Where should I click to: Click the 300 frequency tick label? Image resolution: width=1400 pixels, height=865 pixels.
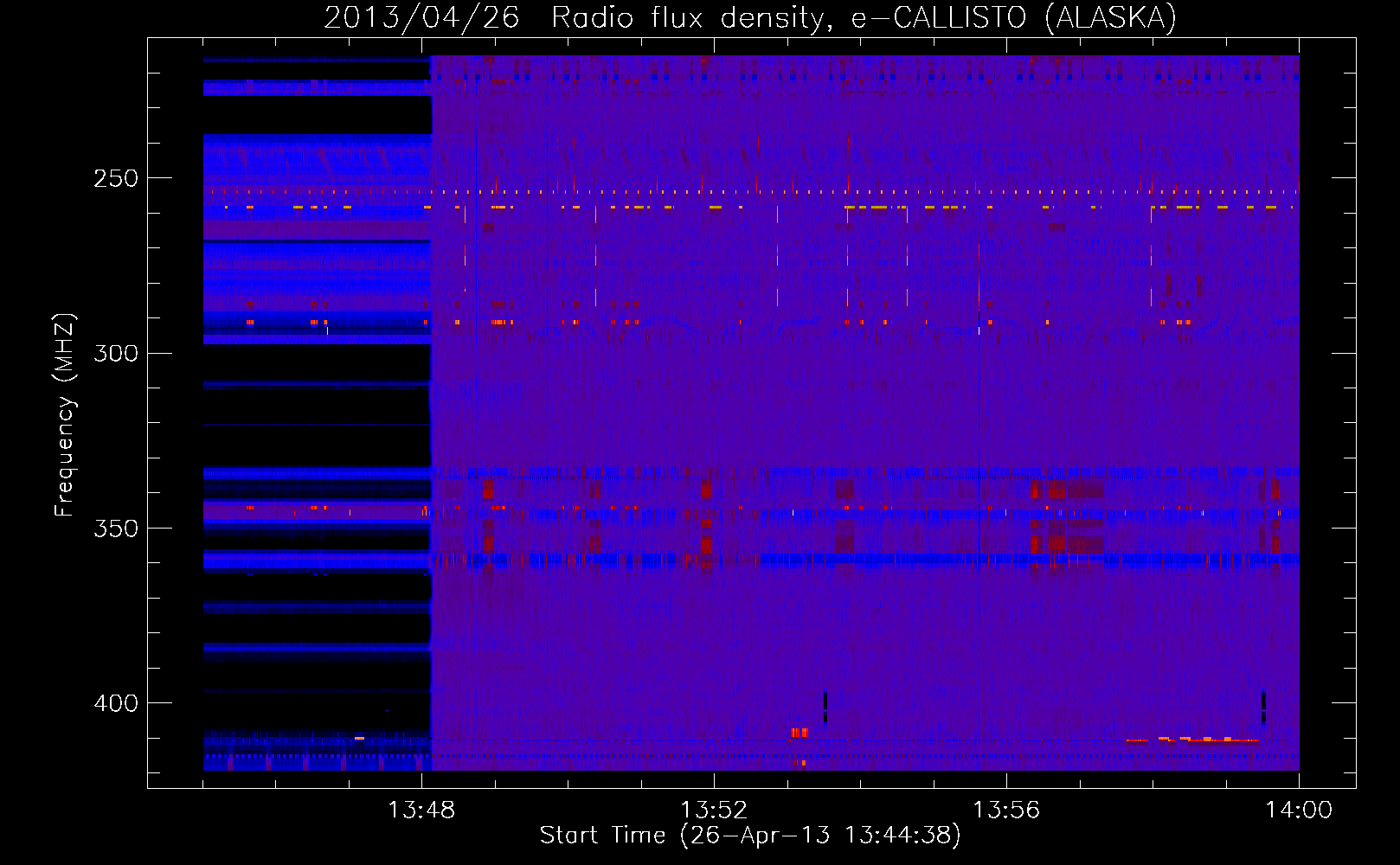[x=116, y=353]
